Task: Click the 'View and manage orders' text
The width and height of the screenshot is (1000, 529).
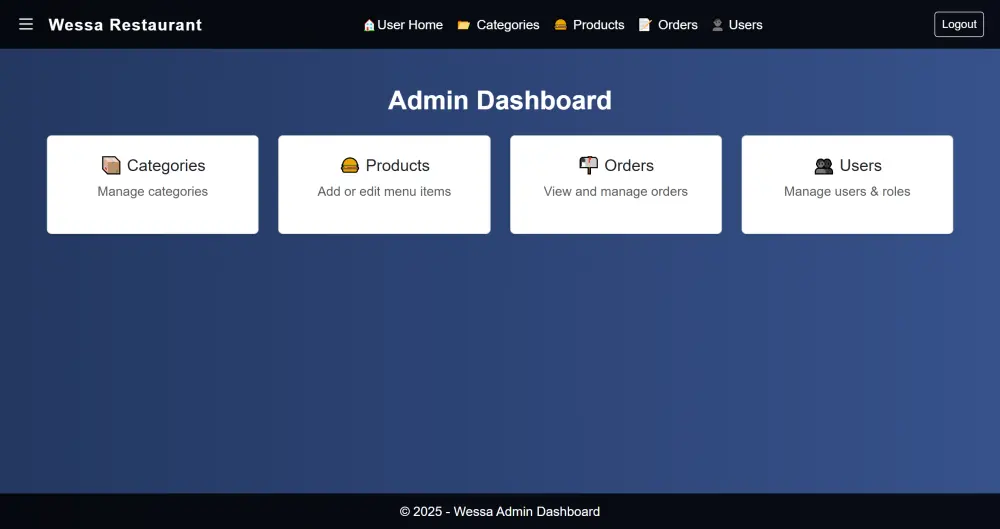Action: (615, 191)
